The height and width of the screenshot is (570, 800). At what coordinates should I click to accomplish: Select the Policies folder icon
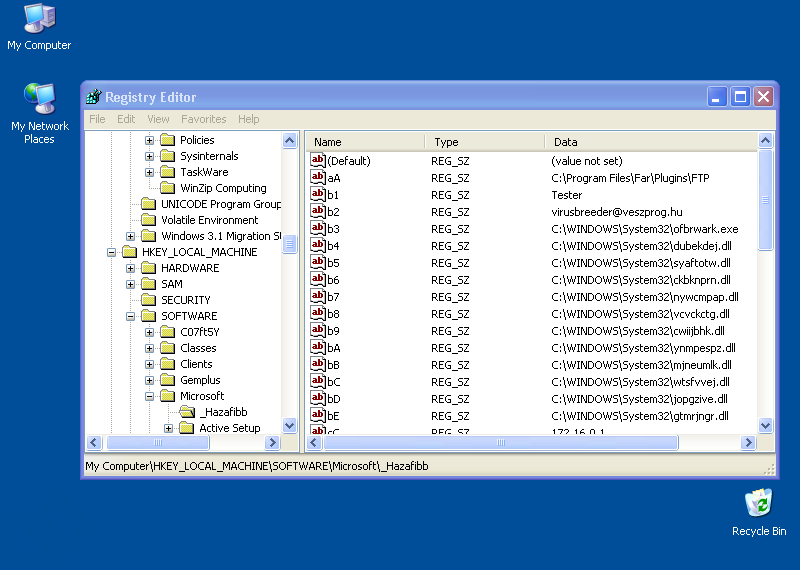click(168, 140)
